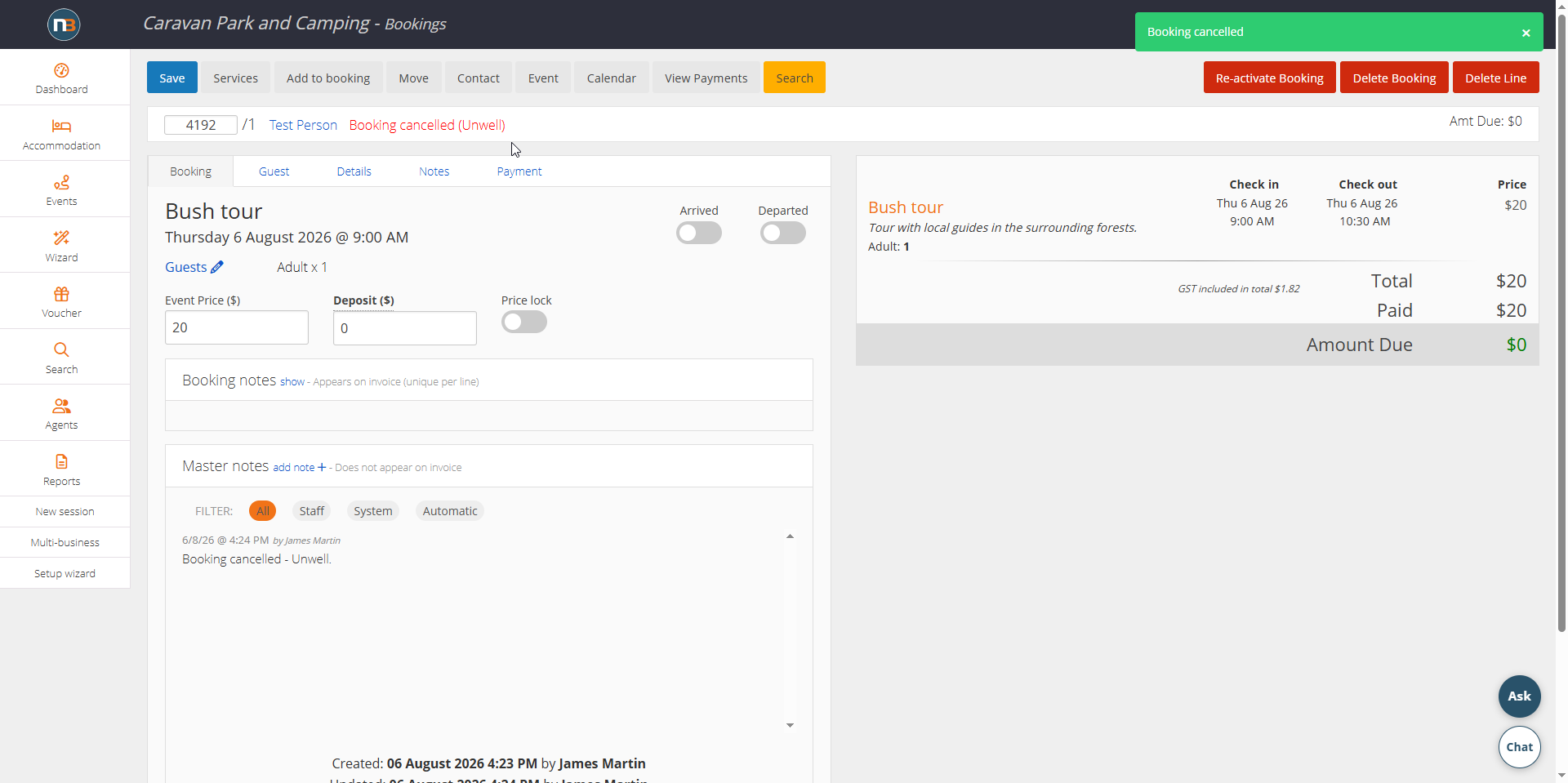Open the Dashboard sidebar icon
The width and height of the screenshot is (1568, 783).
click(x=61, y=70)
